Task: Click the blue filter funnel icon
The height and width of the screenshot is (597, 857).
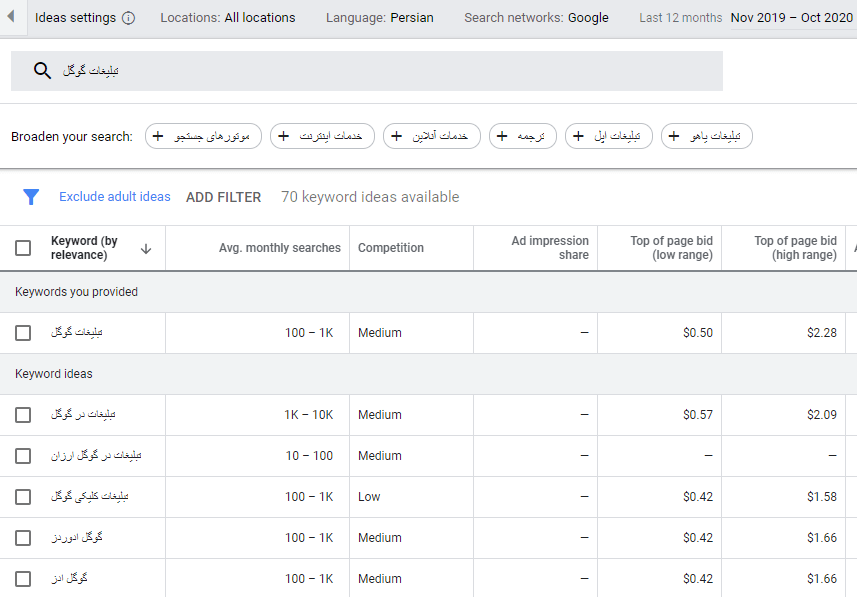Action: click(x=31, y=197)
